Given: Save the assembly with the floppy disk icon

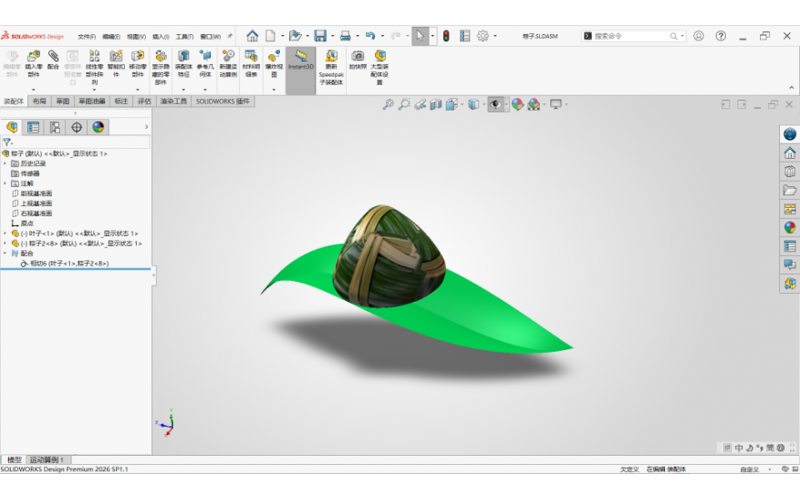Looking at the screenshot, I should (320, 36).
